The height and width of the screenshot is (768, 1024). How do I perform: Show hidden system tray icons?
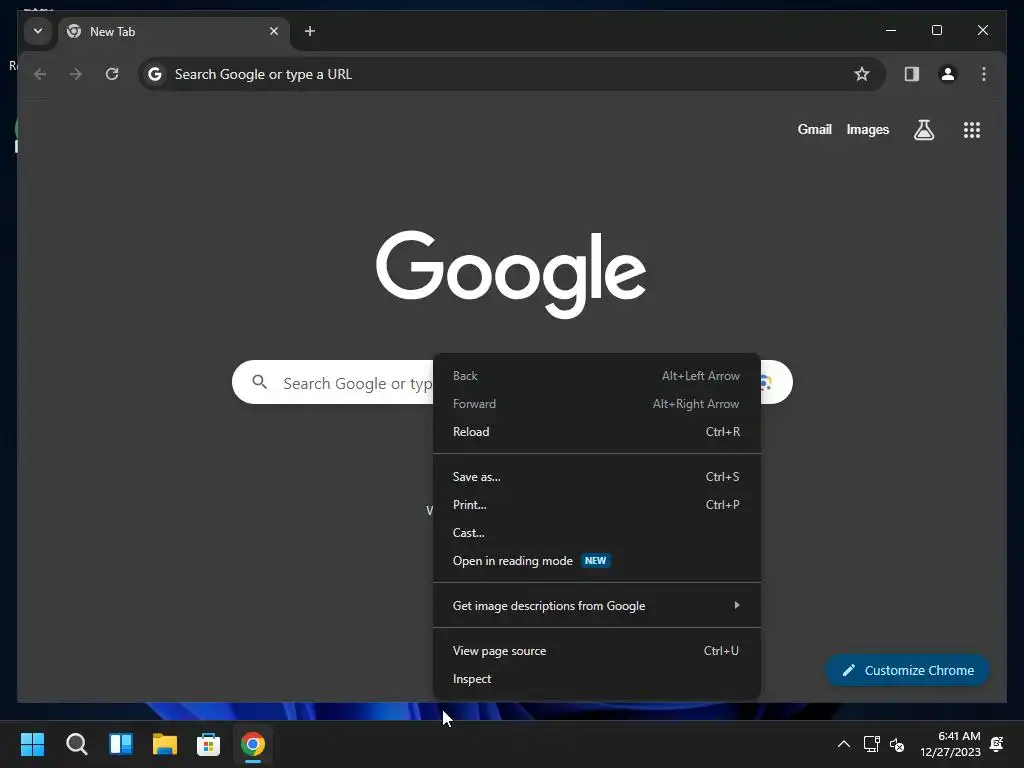click(843, 744)
